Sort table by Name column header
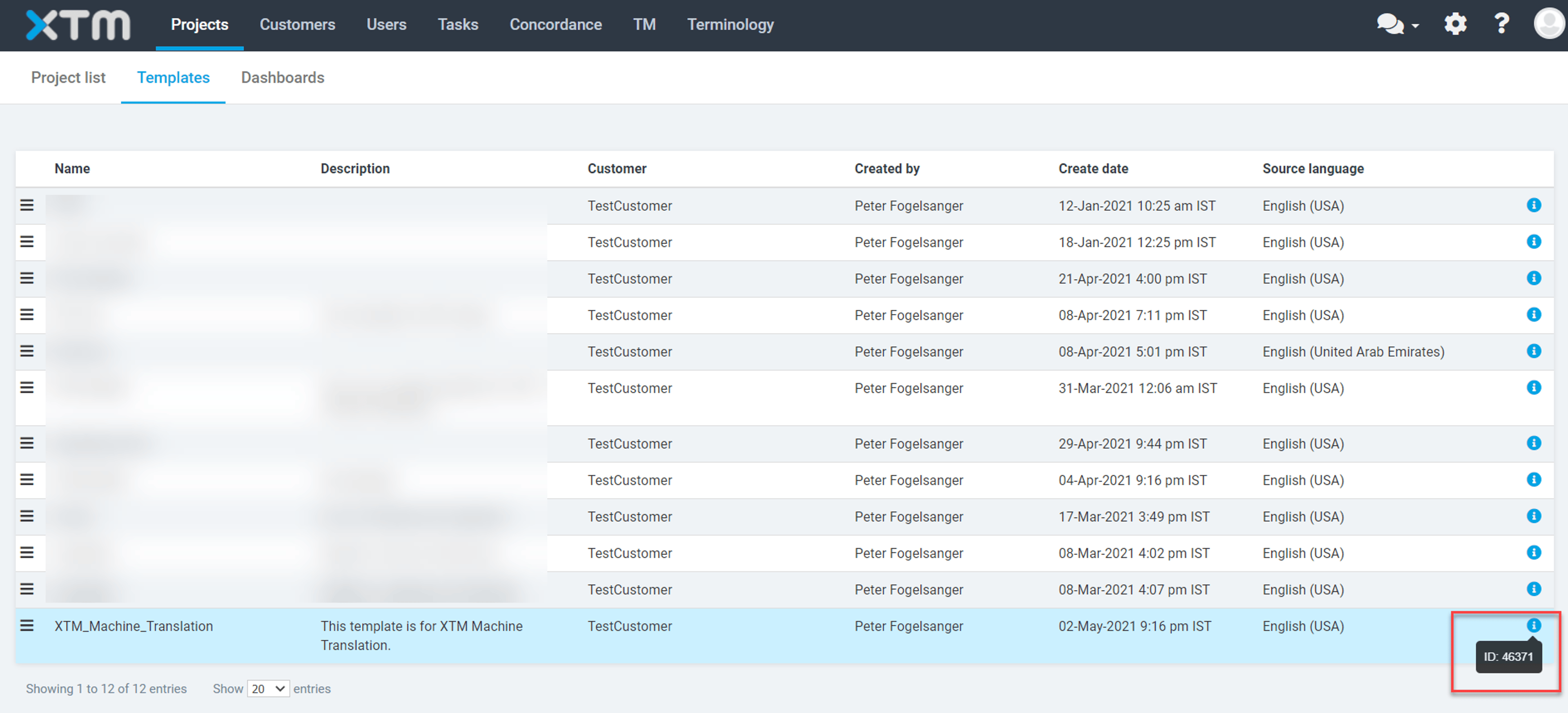Image resolution: width=1568 pixels, height=713 pixels. coord(72,169)
